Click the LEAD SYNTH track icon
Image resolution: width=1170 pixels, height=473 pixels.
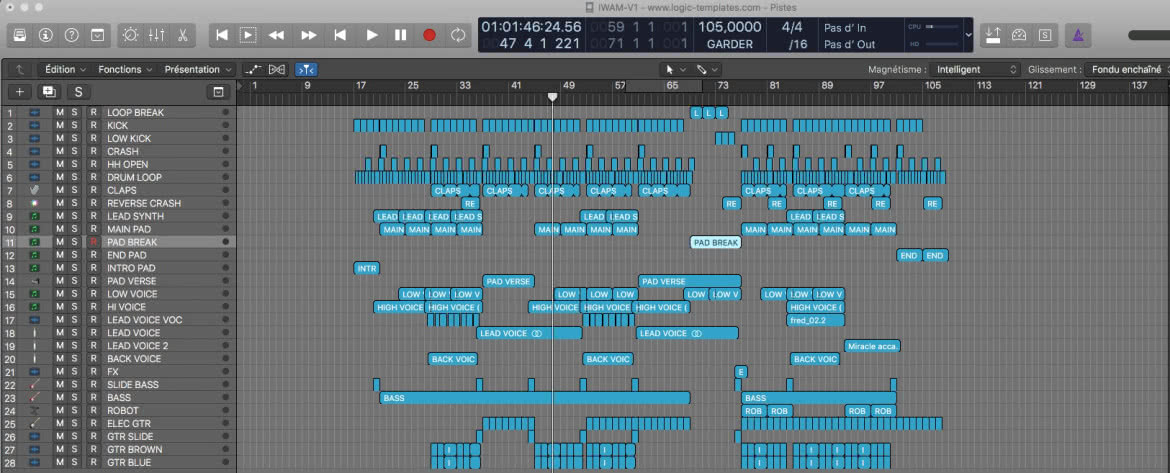[34, 216]
